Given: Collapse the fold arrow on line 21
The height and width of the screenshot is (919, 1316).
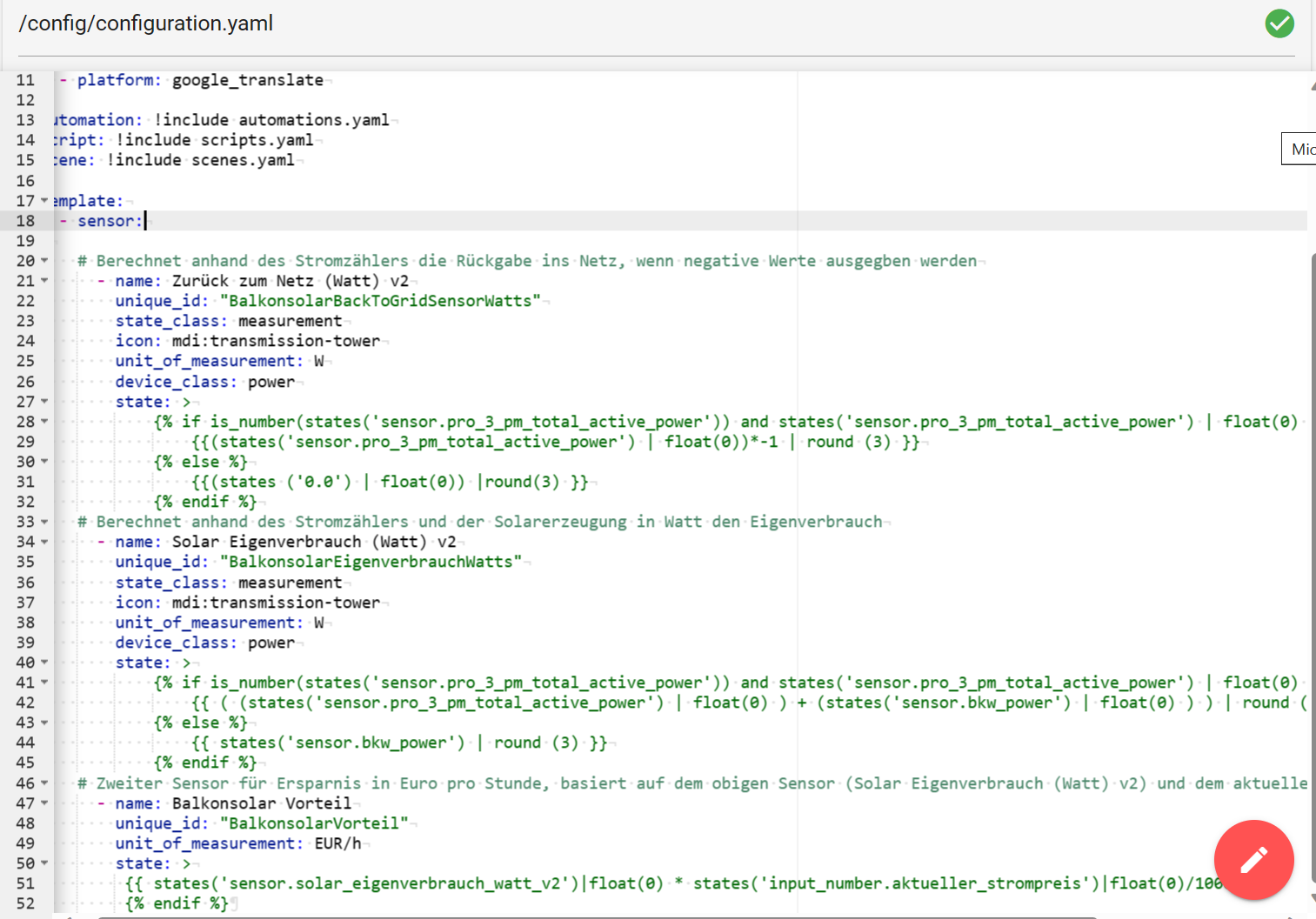Looking at the screenshot, I should point(44,281).
